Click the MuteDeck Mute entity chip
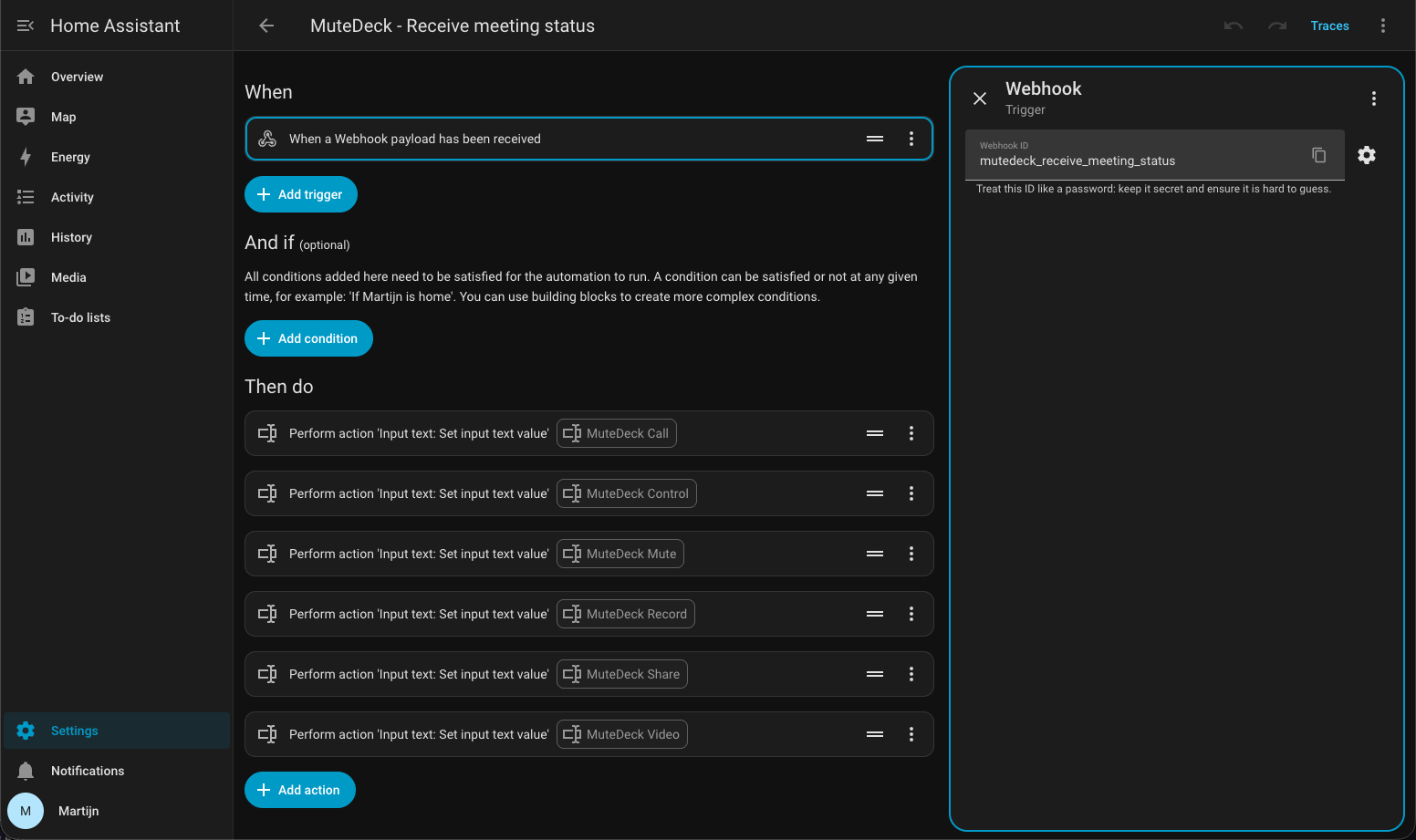 pyautogui.click(x=620, y=554)
